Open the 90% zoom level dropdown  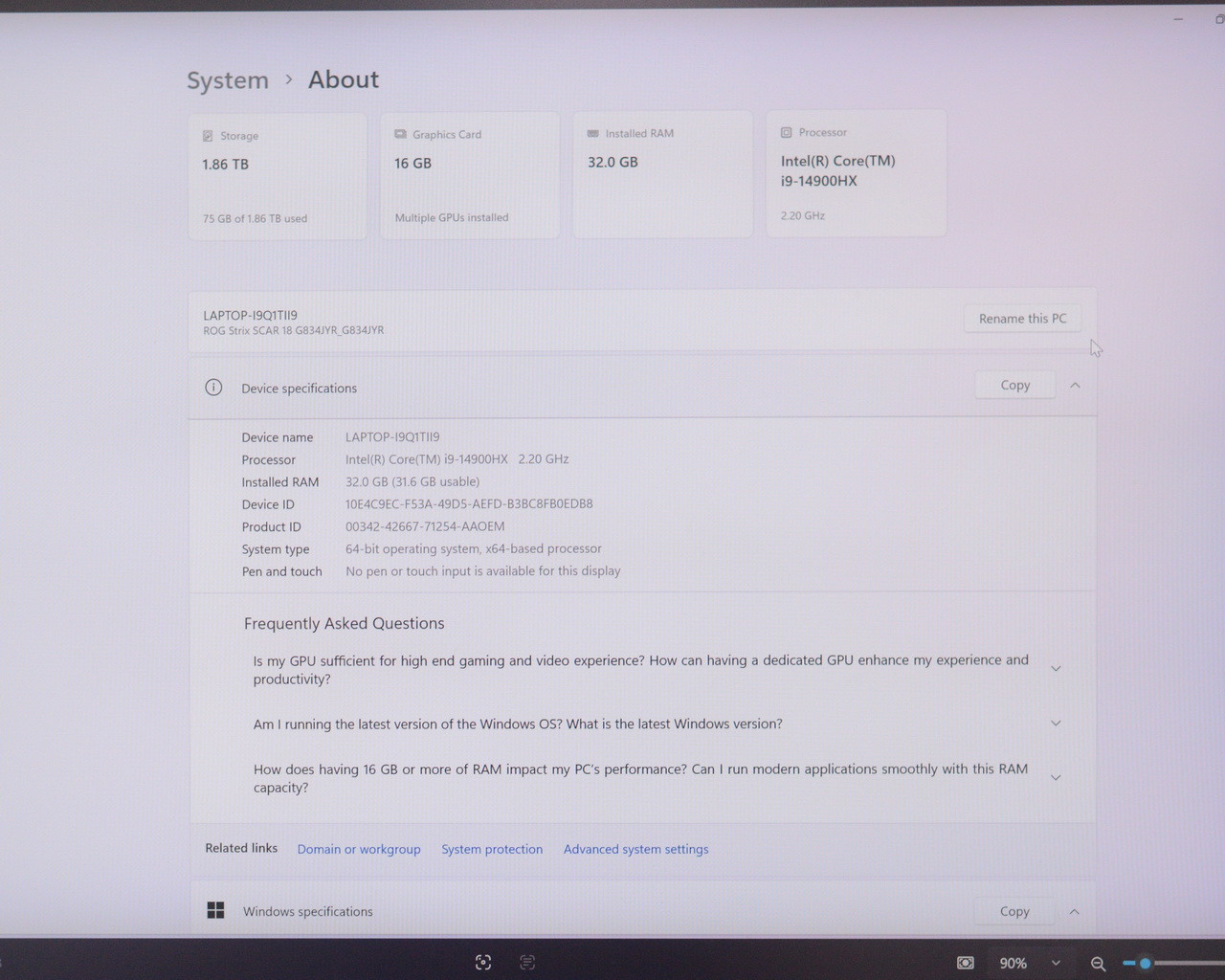tap(1056, 963)
